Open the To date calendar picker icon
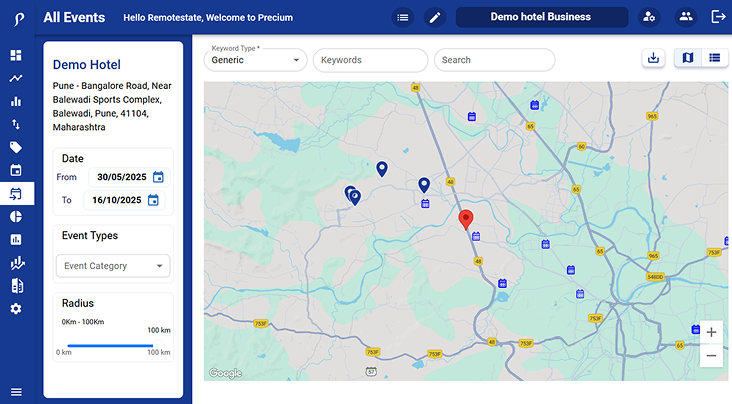The height and width of the screenshot is (404, 732). point(153,200)
